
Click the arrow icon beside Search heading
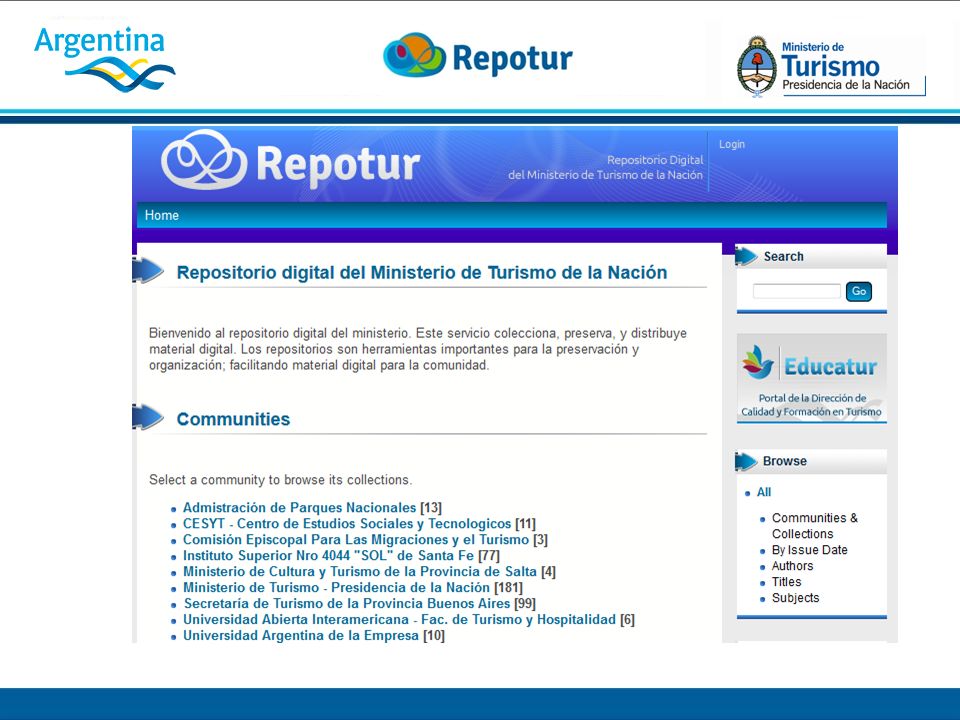click(x=746, y=256)
